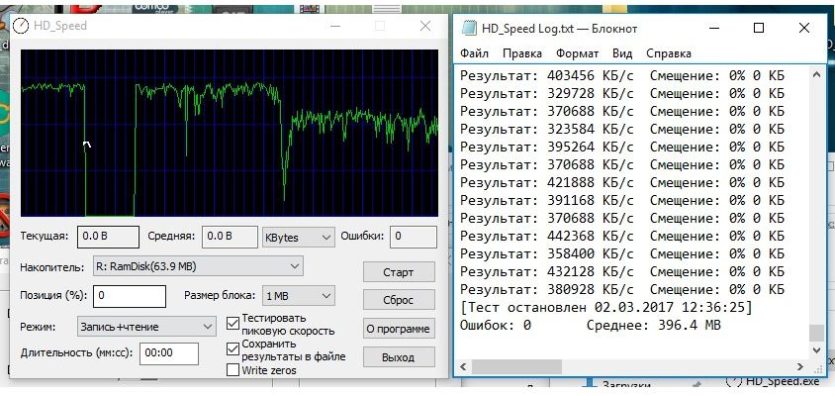The height and width of the screenshot is (396, 835).
Task: Disable the peak speed test checkbox
Action: coord(233,323)
